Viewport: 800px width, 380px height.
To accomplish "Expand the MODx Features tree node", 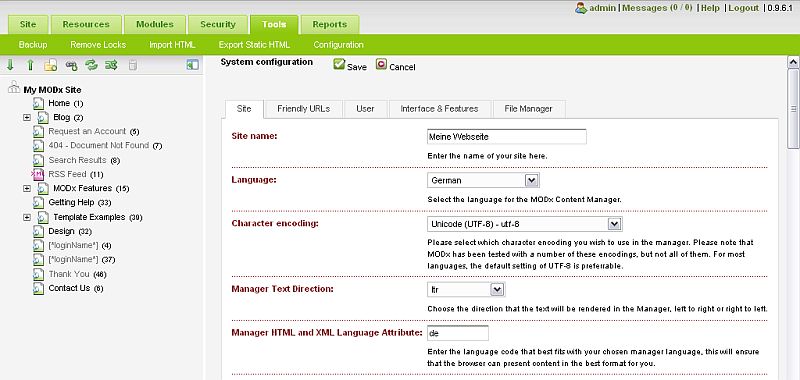I will click(x=27, y=189).
